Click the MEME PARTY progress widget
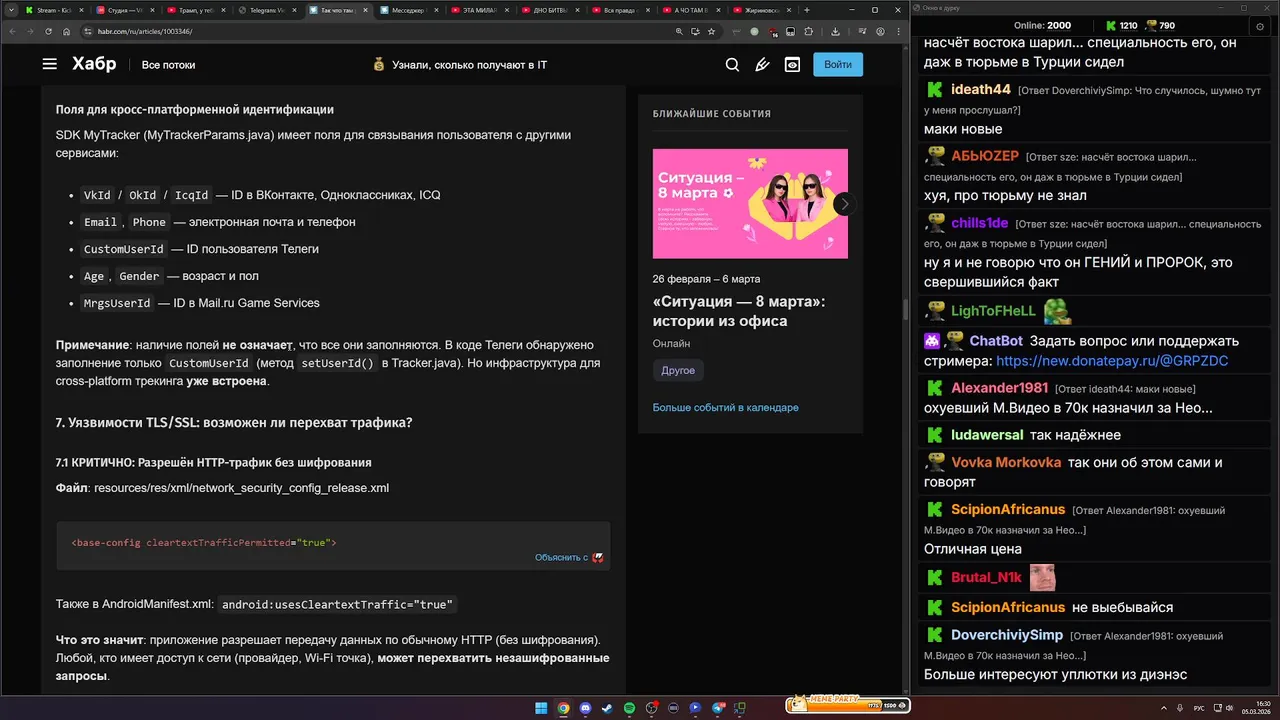1280x720 pixels. 848,706
